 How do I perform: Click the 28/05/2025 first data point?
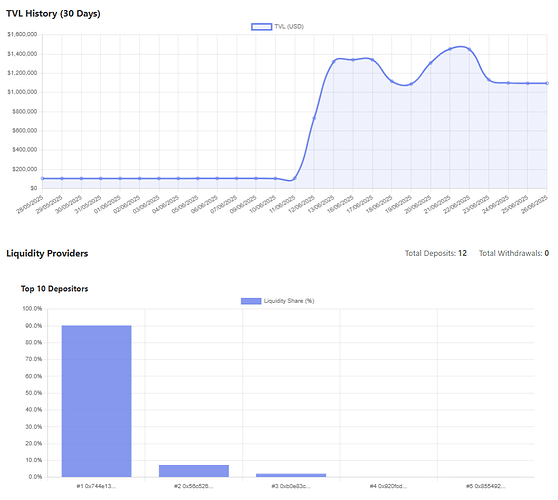coord(43,178)
